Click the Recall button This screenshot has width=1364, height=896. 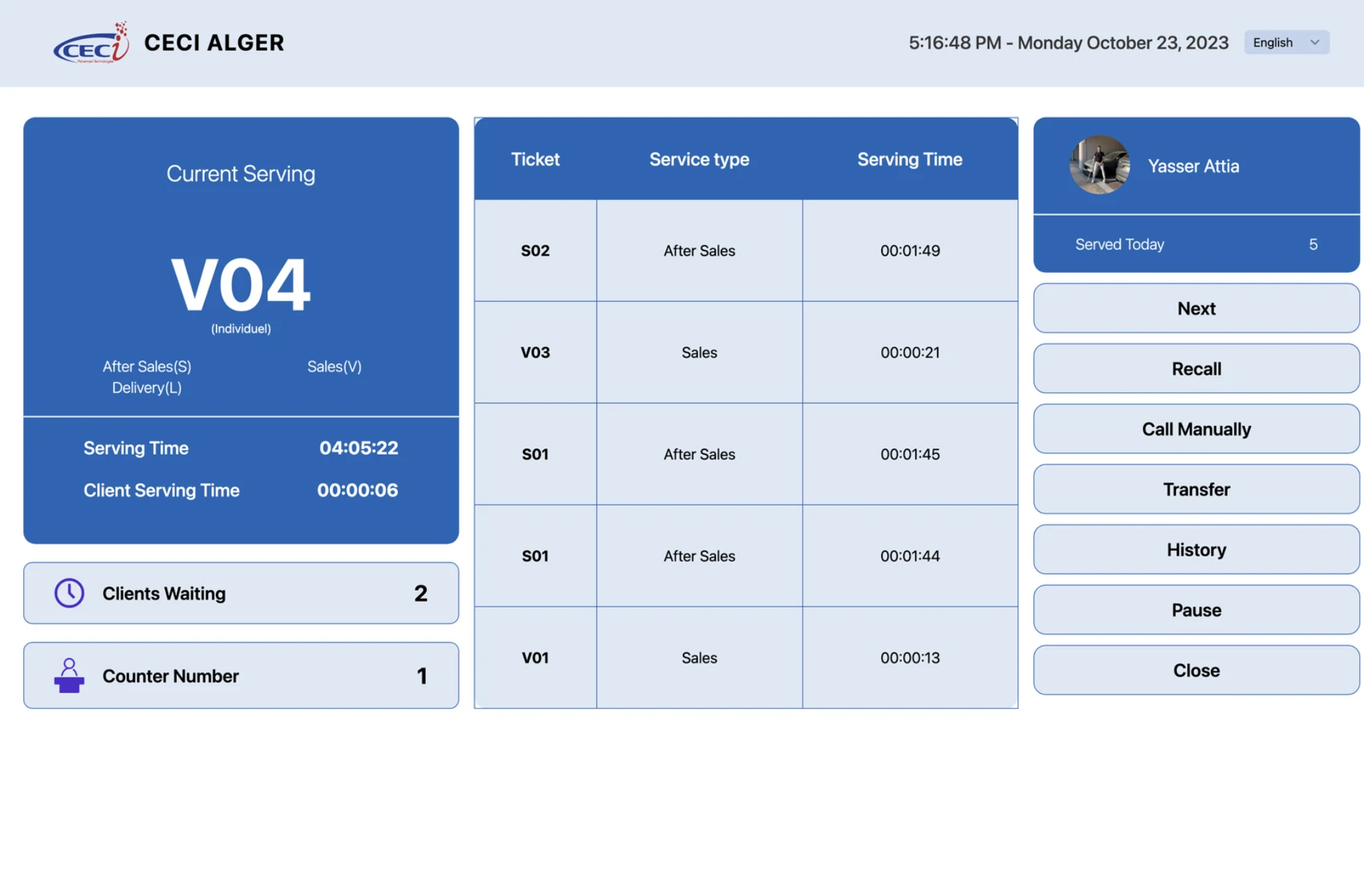coord(1196,368)
